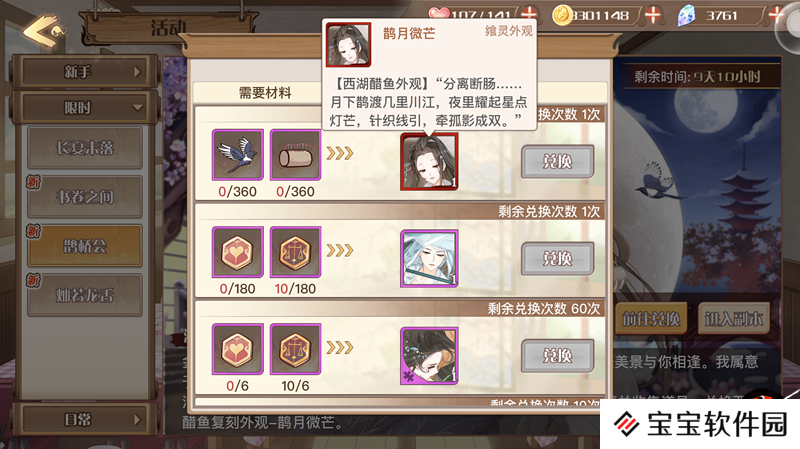Collapse the 限时 category dropdown
The image size is (800, 449).
point(84,108)
